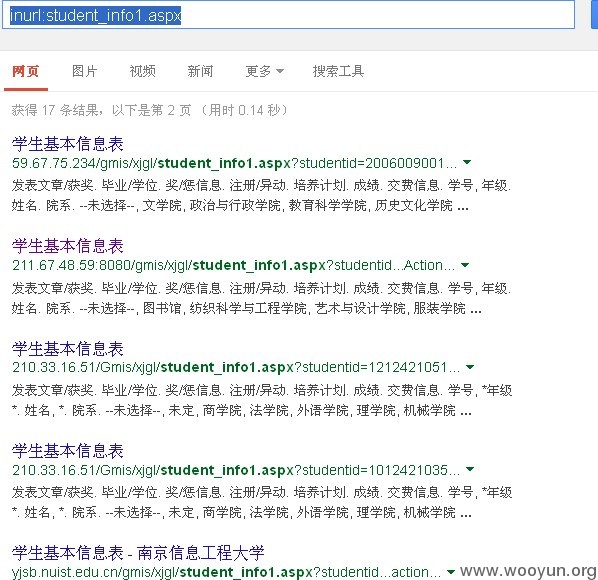Open the visited 学生基本信息表 result for 211.67.48.59
Screen dimensions: 598x580
(68, 246)
